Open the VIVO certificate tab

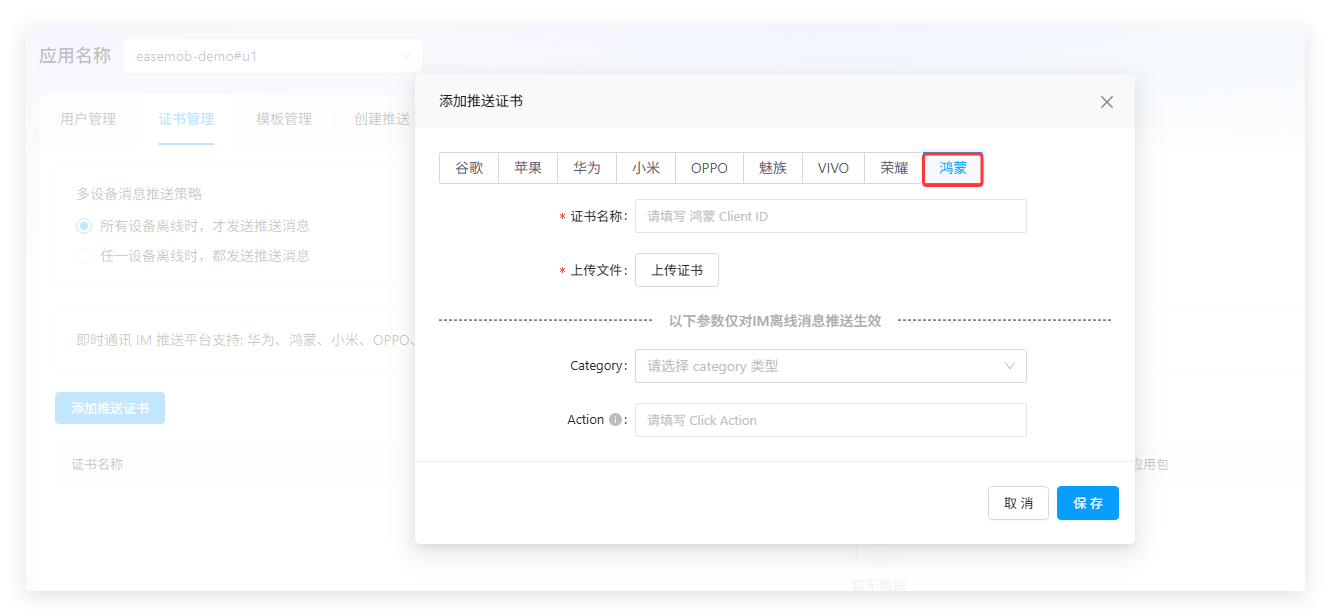click(x=833, y=168)
